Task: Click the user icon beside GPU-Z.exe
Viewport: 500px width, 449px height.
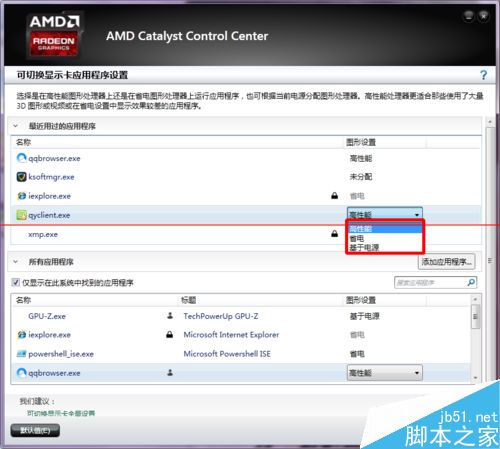Action: point(170,315)
